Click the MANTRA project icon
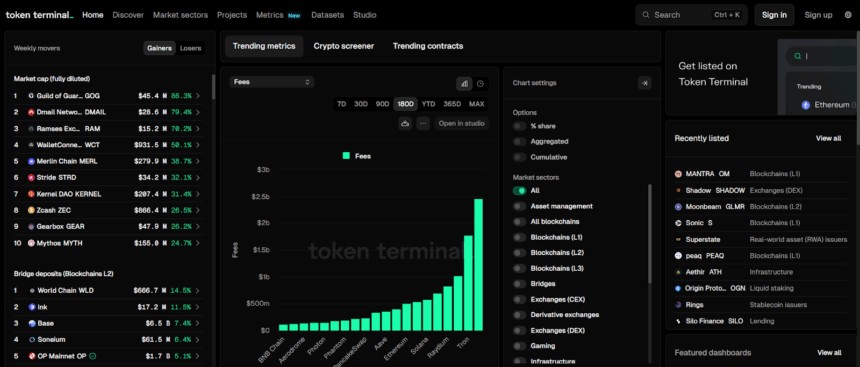The height and width of the screenshot is (367, 860). (x=678, y=174)
